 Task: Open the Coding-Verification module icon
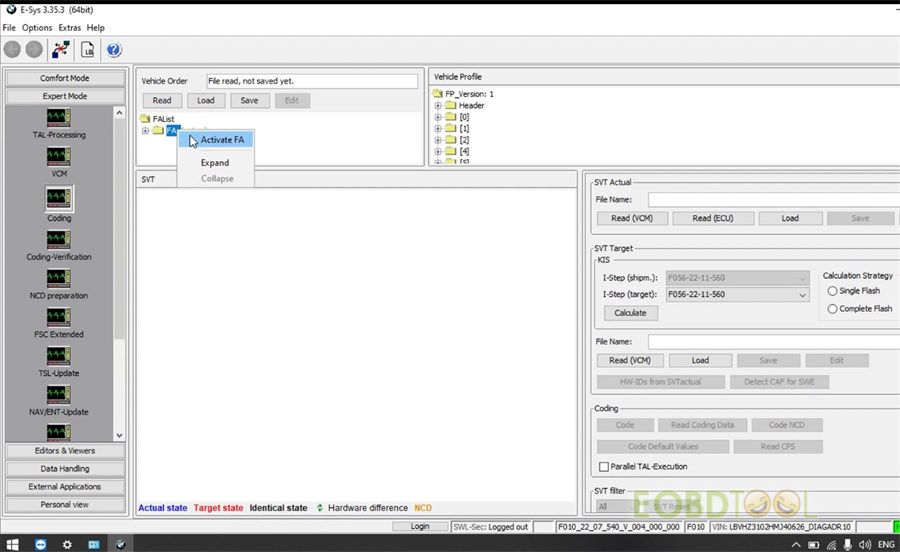point(59,240)
